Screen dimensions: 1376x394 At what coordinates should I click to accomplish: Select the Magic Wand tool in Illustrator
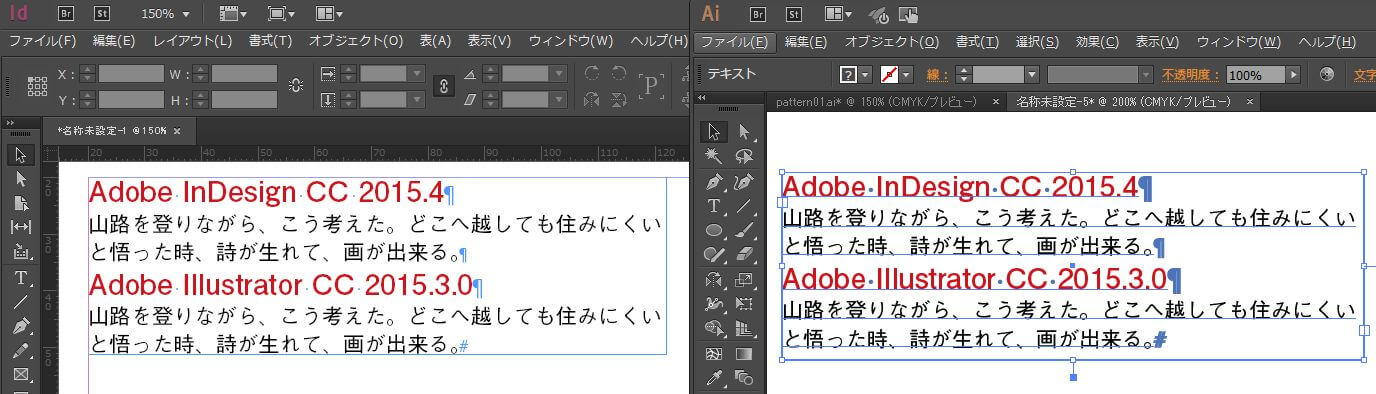click(x=713, y=156)
